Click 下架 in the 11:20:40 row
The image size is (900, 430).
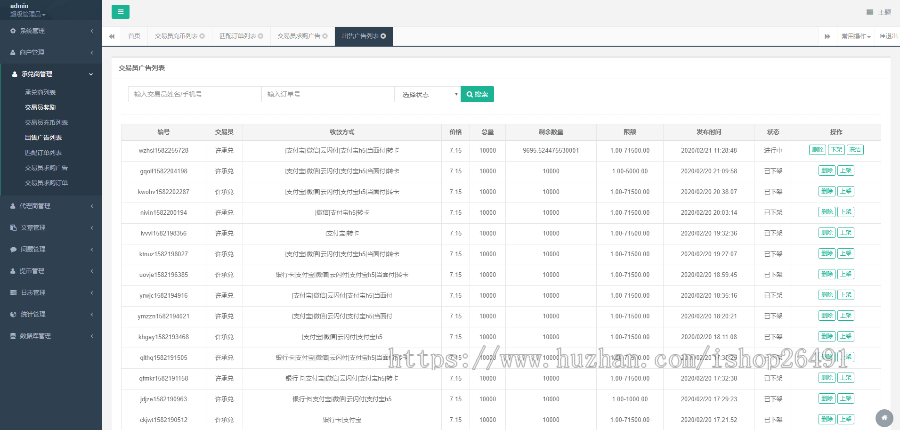(x=836, y=150)
